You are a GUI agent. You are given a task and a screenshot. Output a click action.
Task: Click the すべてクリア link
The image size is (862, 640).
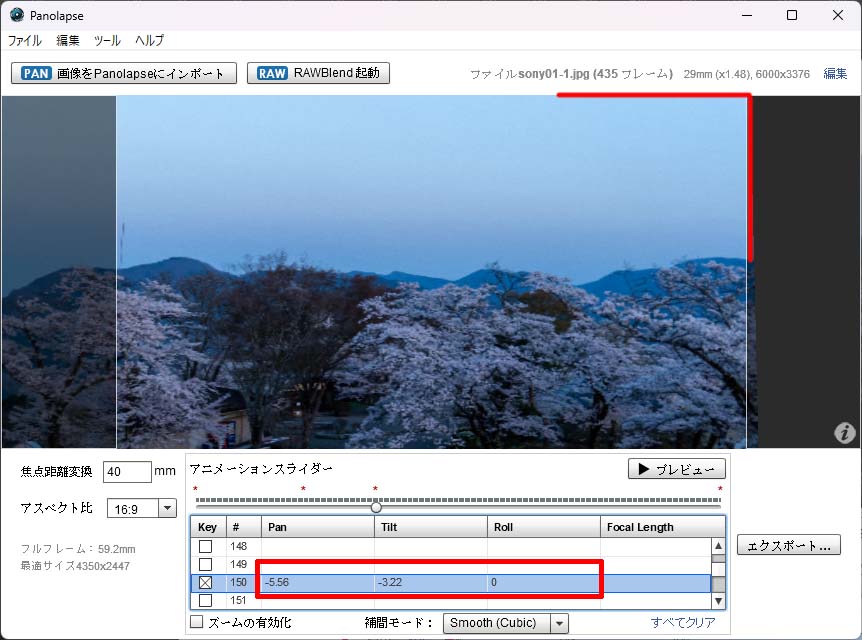tap(683, 623)
